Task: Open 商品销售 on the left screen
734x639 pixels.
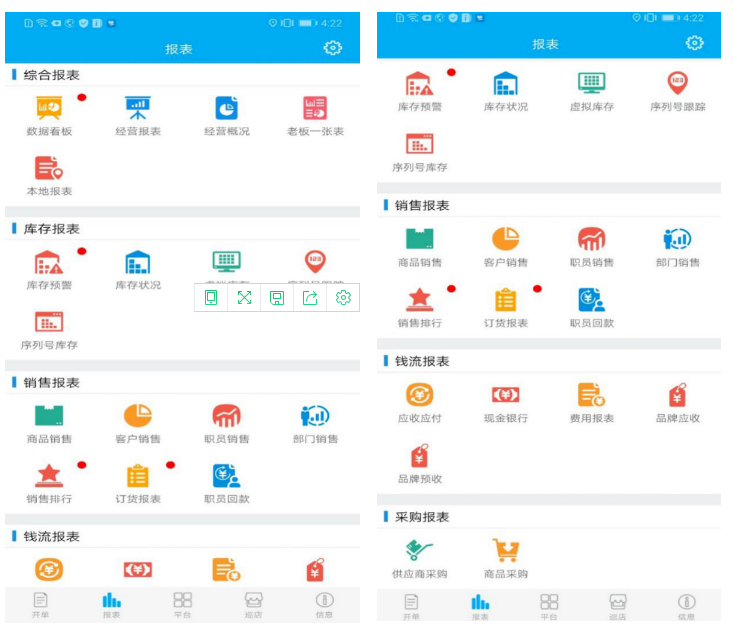Action: (49, 424)
